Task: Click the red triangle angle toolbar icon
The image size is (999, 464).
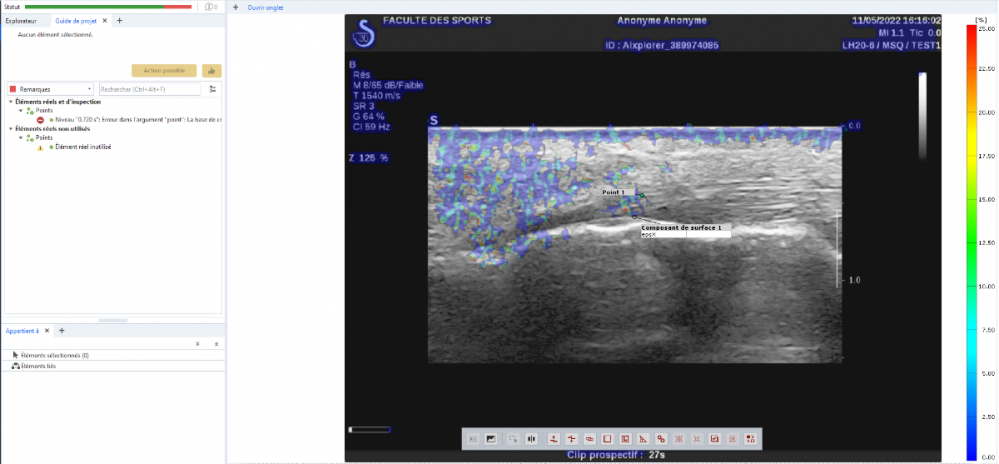Action: coord(643,439)
